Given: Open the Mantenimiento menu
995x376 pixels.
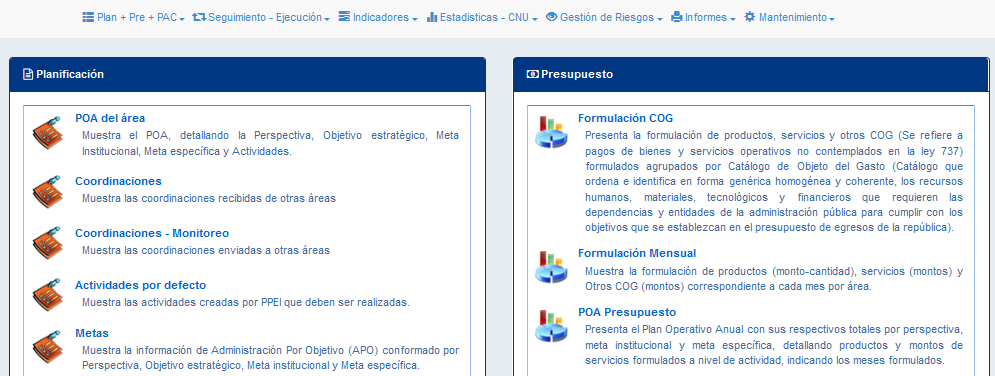Looking at the screenshot, I should coord(789,18).
